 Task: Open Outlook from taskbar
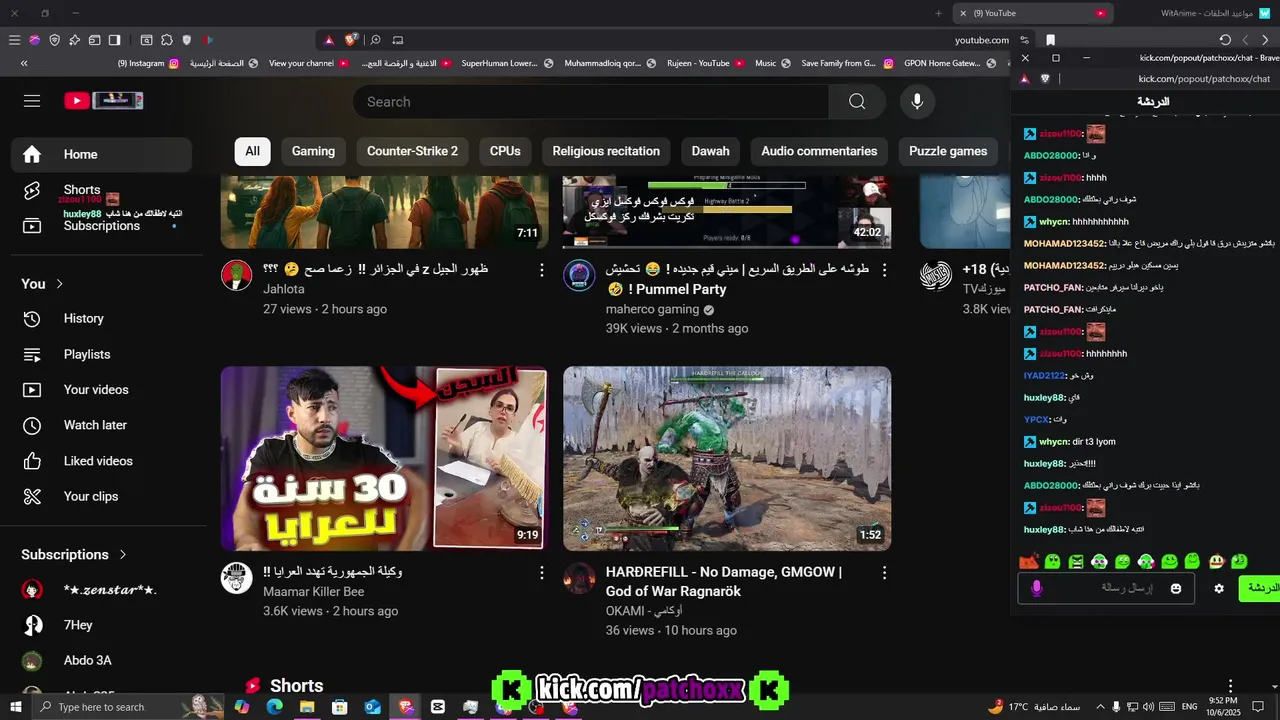[x=372, y=707]
